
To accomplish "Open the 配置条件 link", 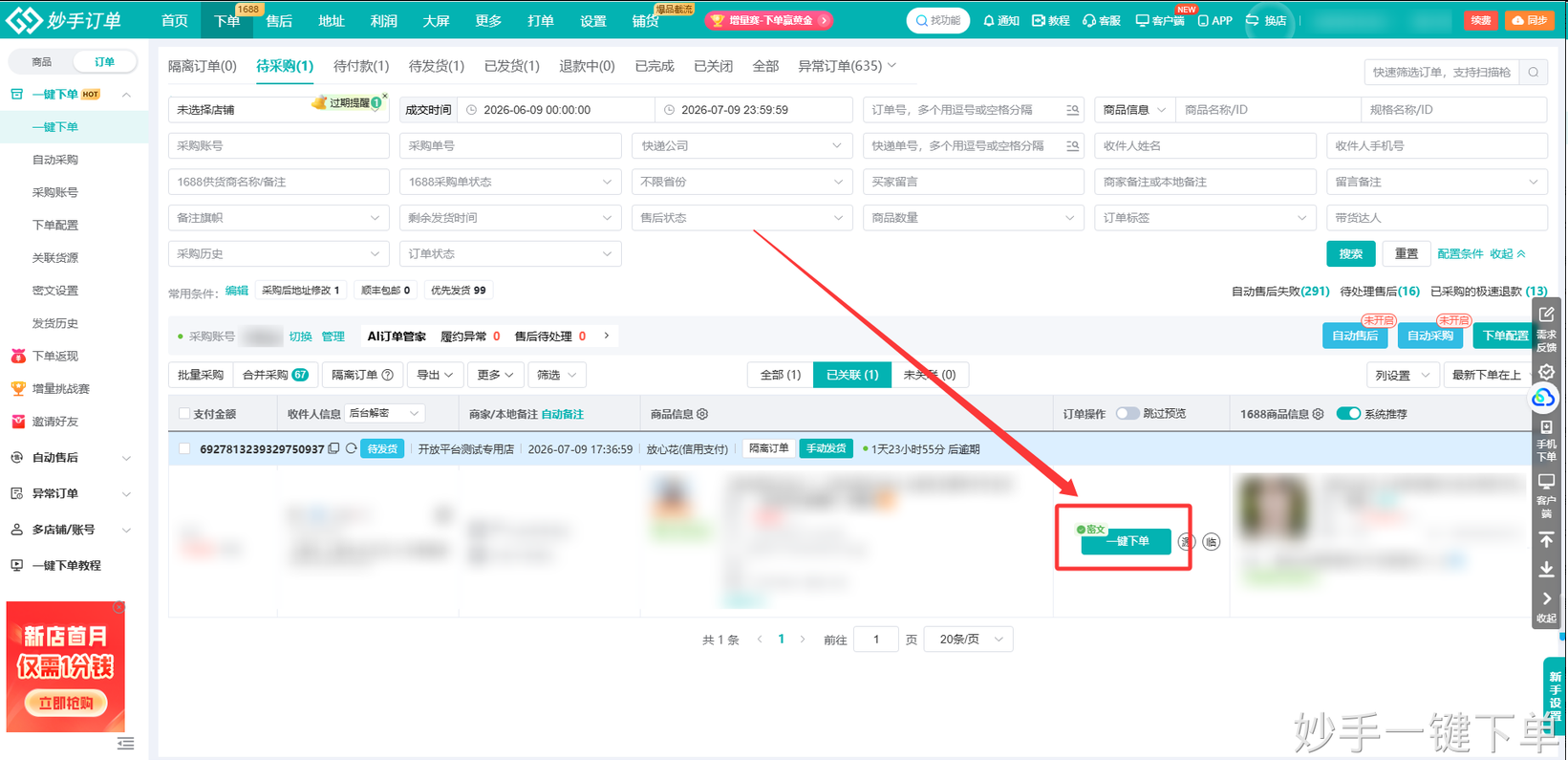I will coord(1460,254).
